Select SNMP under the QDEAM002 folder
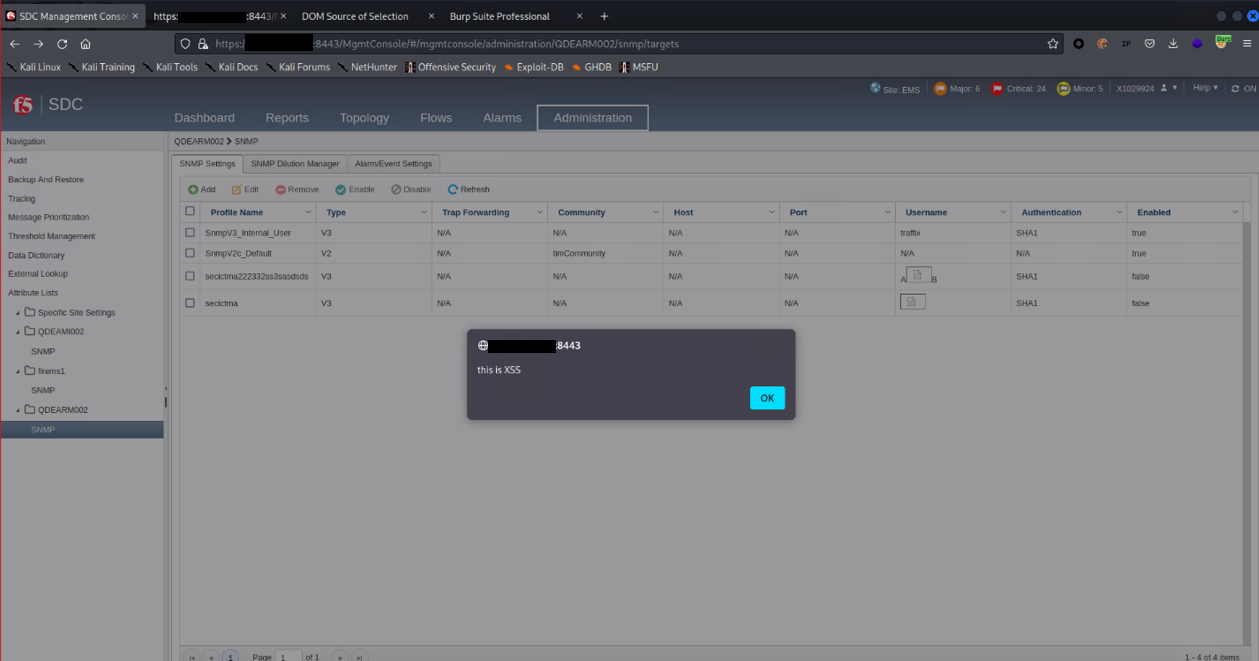This screenshot has width=1259, height=661. (x=43, y=351)
